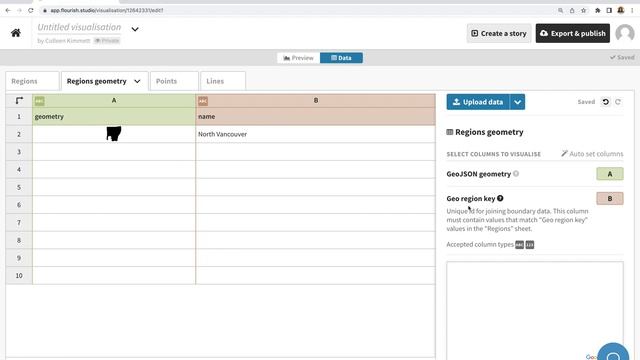Click the help icon beside Geo region key
The image size is (640, 360).
[x=500, y=198]
